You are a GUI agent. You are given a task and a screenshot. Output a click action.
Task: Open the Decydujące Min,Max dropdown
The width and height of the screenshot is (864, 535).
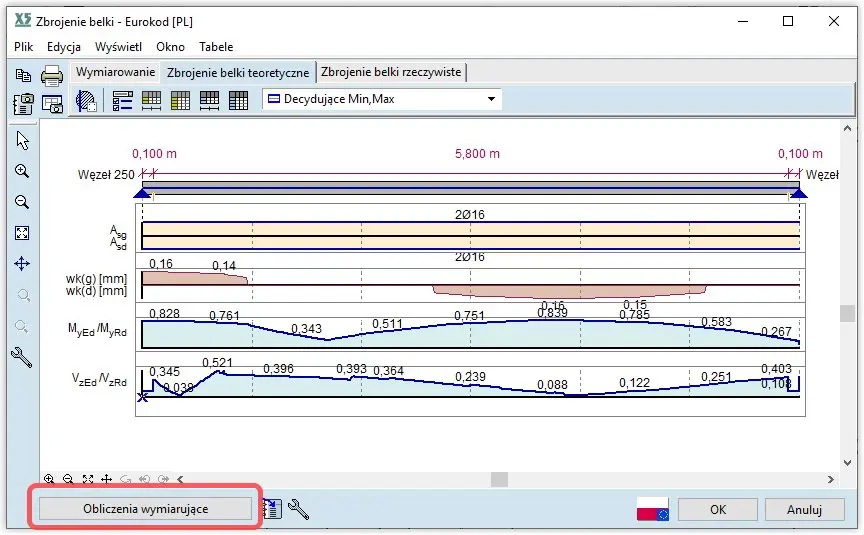pos(491,99)
